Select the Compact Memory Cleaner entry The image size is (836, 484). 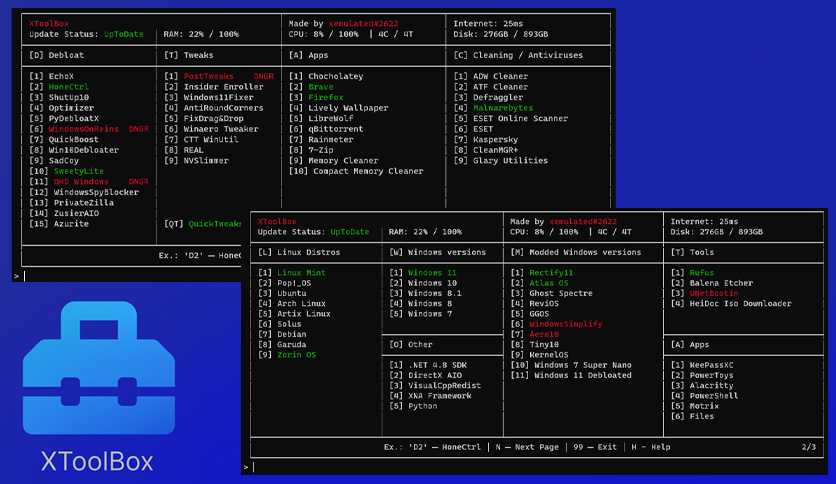pyautogui.click(x=356, y=171)
